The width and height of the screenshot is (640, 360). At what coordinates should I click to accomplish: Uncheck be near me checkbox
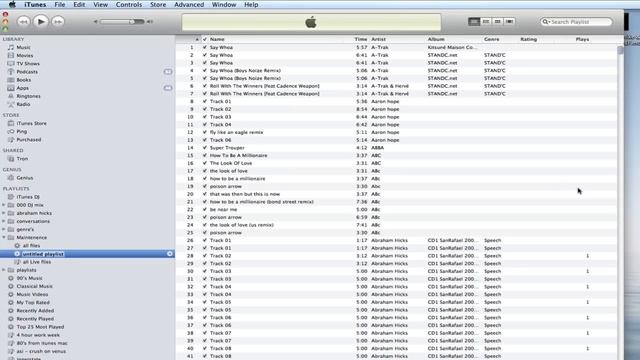[205, 209]
